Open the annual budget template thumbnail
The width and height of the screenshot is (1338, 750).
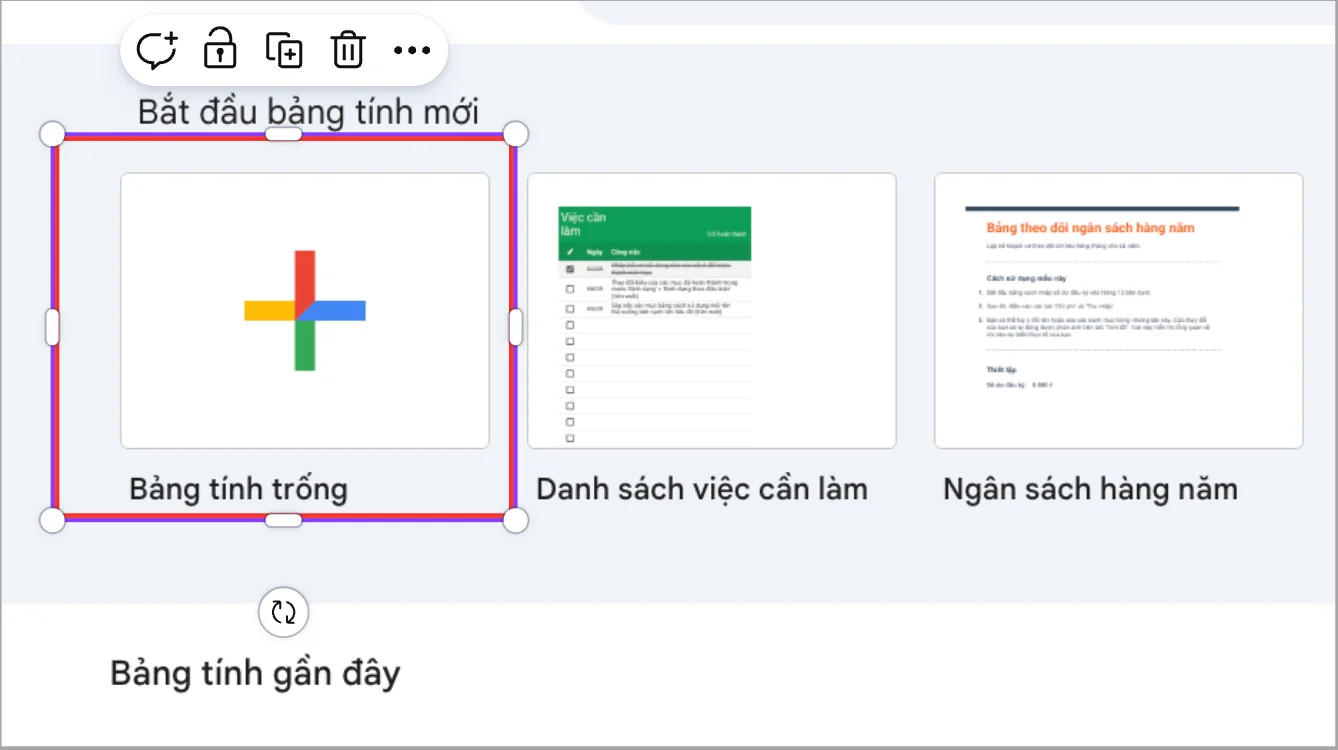coord(1119,311)
